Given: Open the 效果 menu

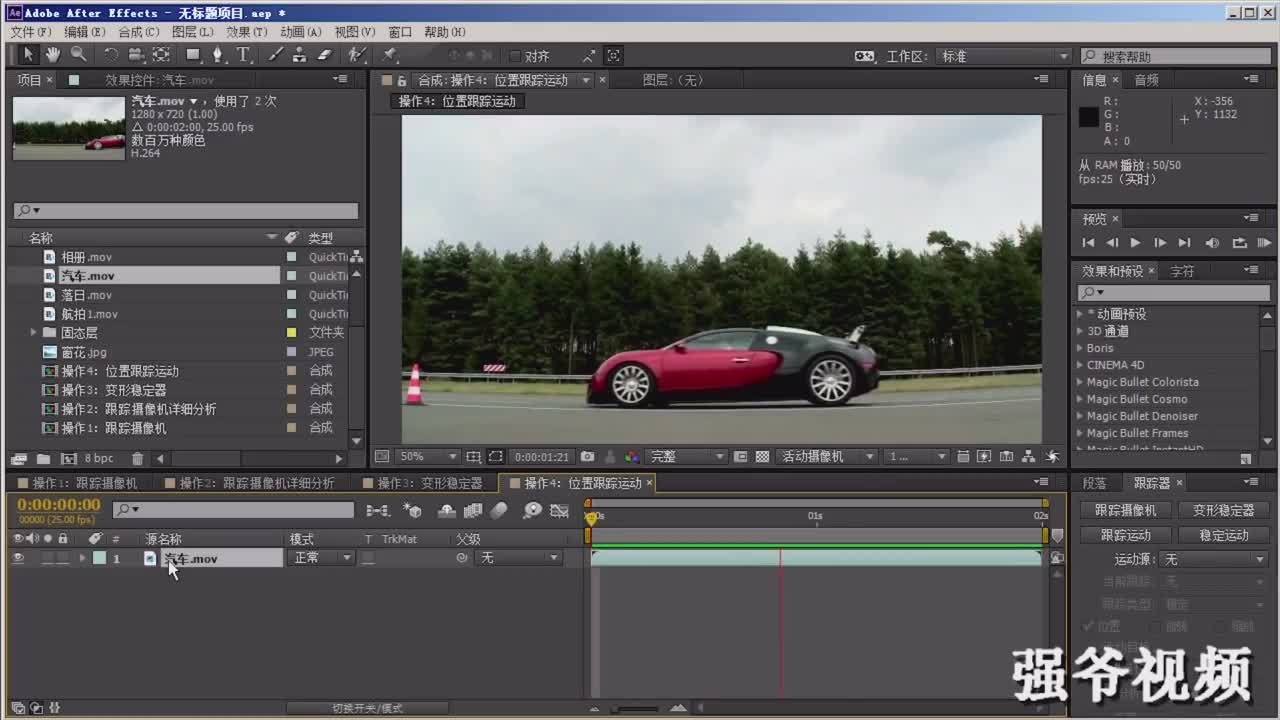Looking at the screenshot, I should tap(246, 32).
